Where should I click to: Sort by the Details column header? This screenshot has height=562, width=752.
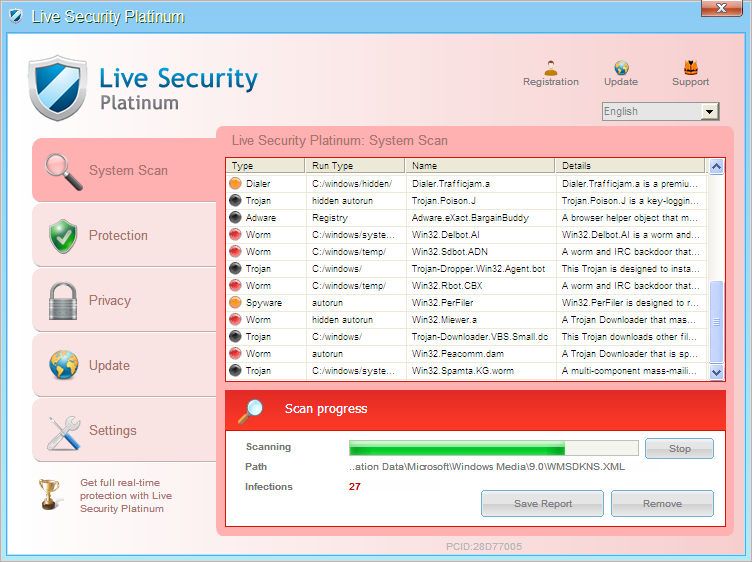(x=631, y=166)
